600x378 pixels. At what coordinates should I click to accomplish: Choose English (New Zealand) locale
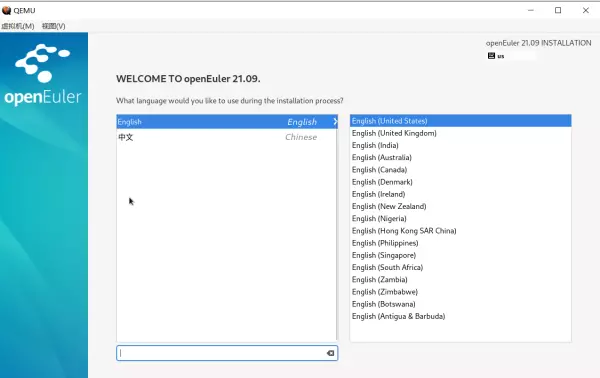[x=460, y=207]
